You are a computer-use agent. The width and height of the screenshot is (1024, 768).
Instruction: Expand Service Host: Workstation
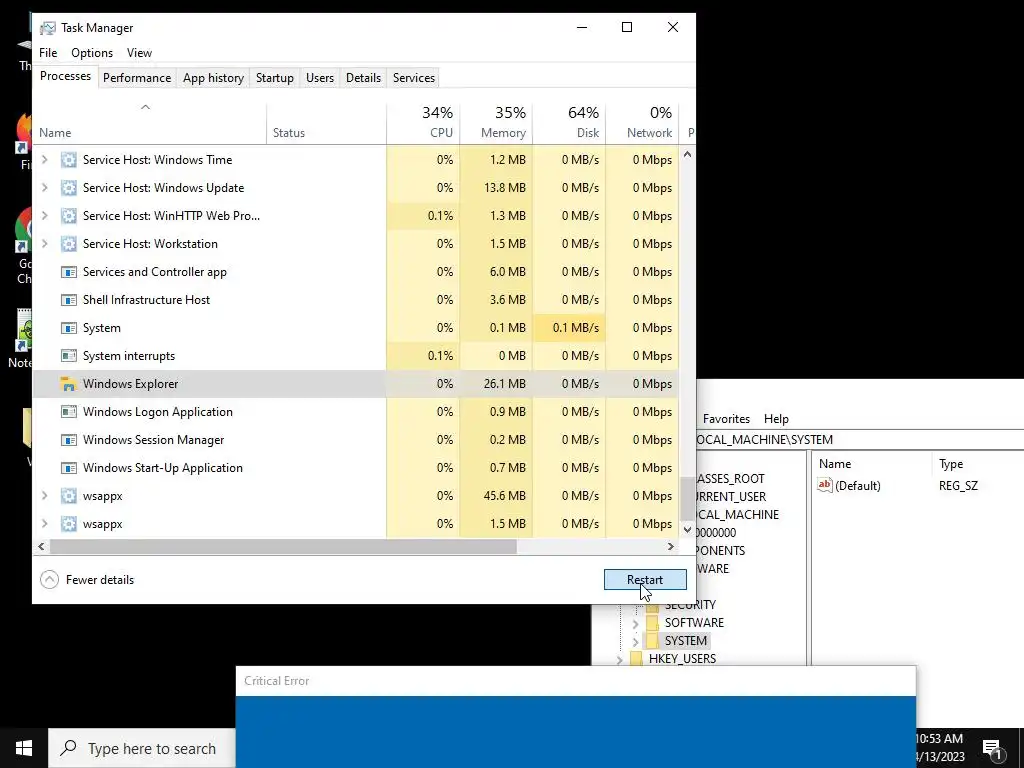(x=44, y=244)
